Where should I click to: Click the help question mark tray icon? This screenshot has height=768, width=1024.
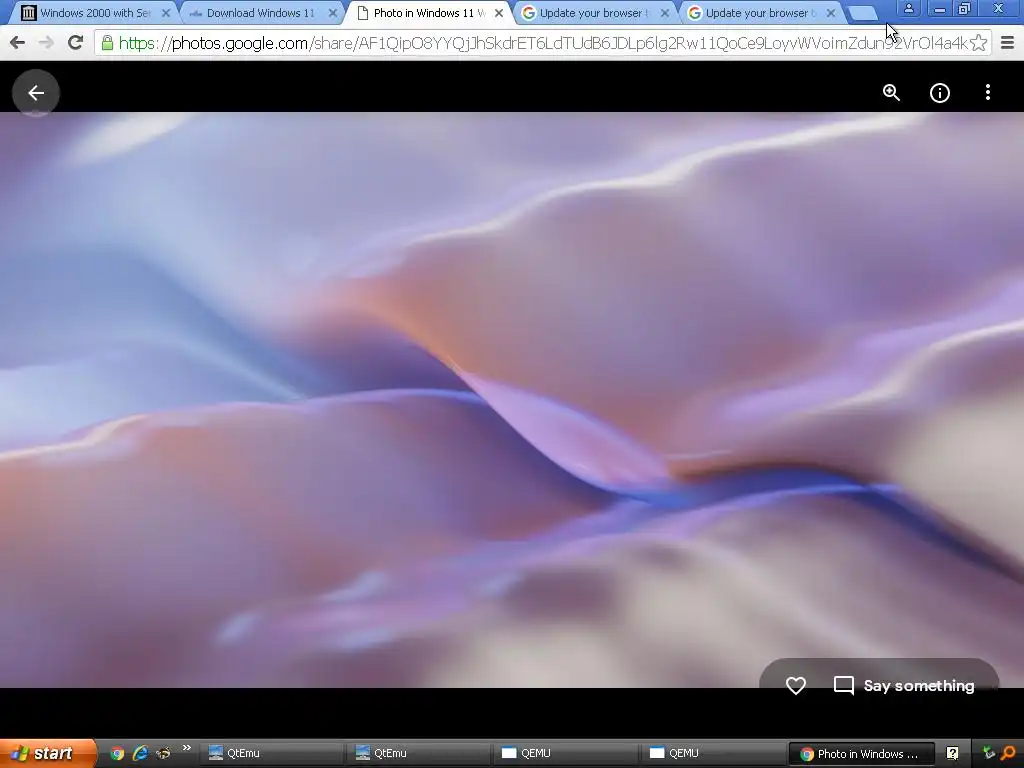click(952, 754)
